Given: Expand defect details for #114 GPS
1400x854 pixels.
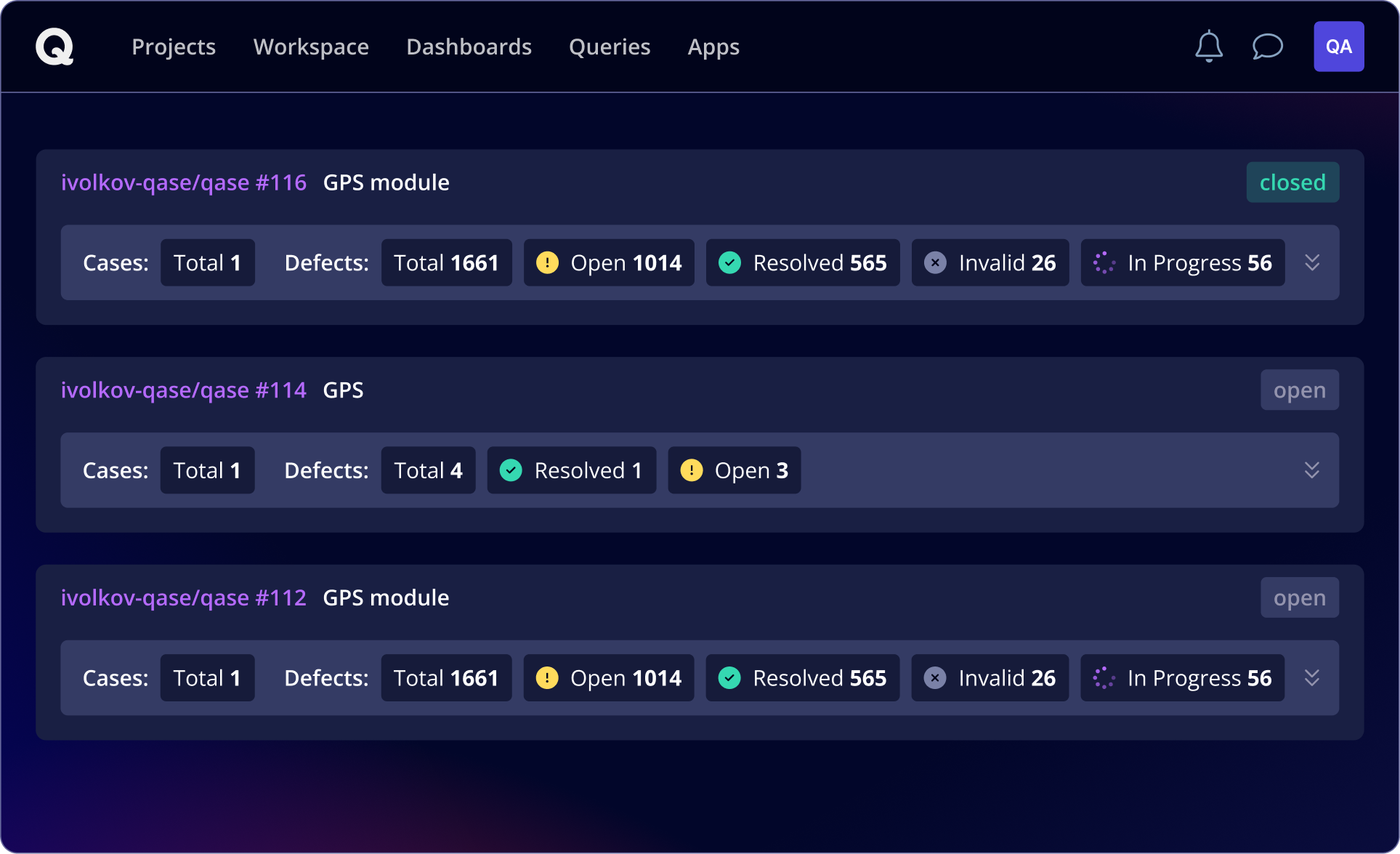Looking at the screenshot, I should pos(1311,470).
